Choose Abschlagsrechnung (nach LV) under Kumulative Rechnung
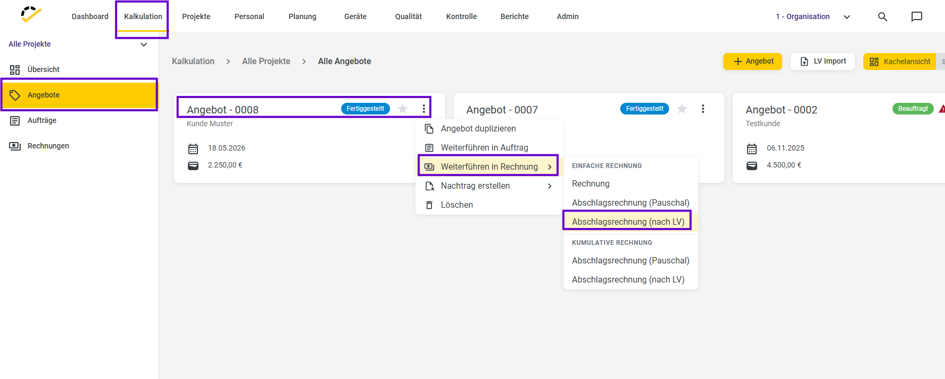 point(630,280)
